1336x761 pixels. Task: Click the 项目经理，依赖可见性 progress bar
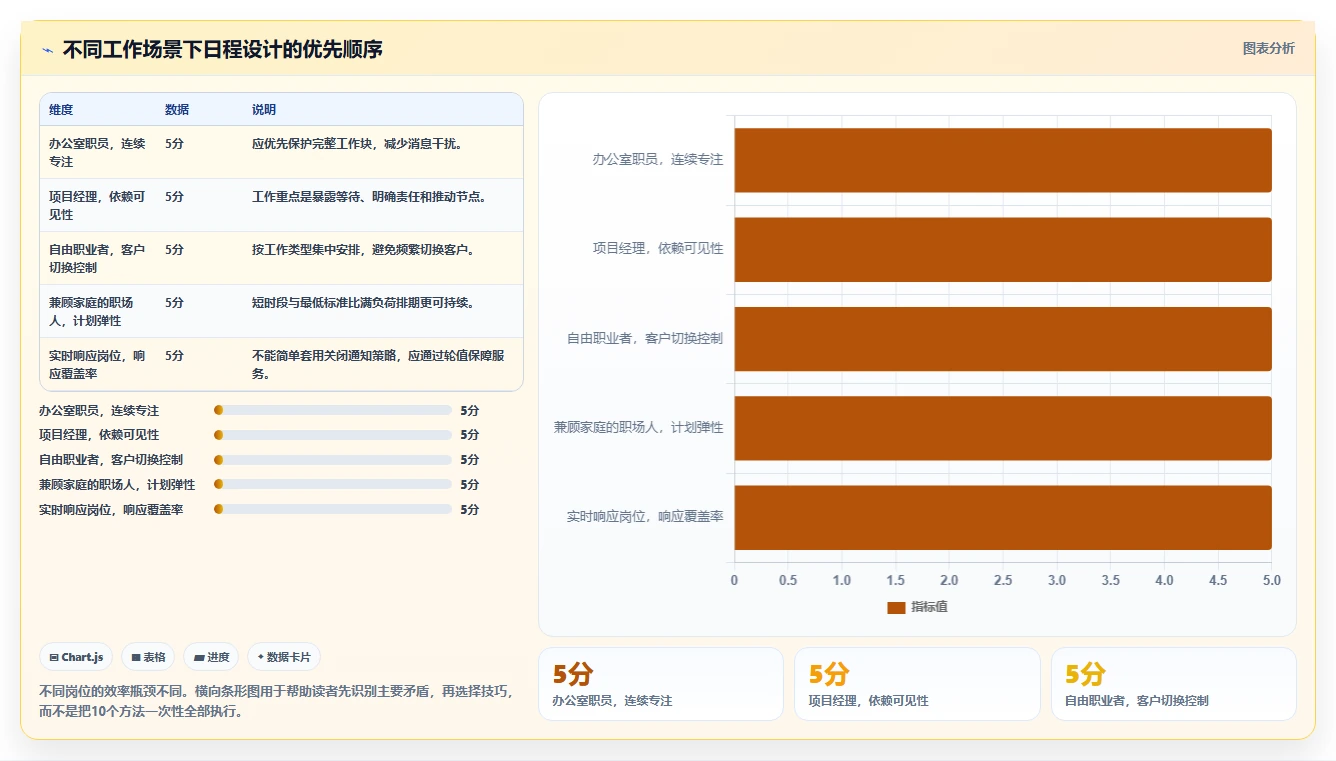click(x=333, y=435)
